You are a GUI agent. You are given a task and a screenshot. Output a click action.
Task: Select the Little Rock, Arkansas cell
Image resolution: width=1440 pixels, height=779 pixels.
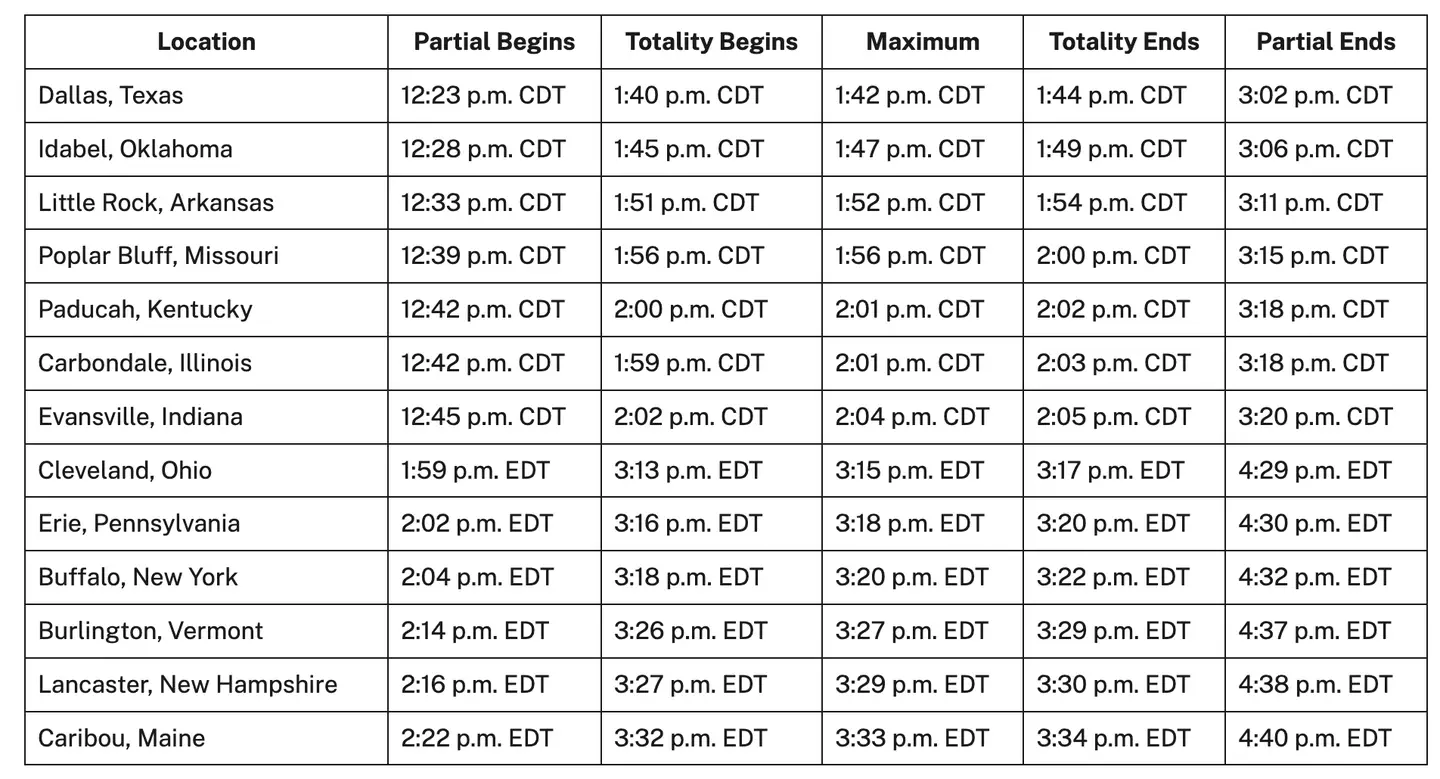tap(156, 203)
